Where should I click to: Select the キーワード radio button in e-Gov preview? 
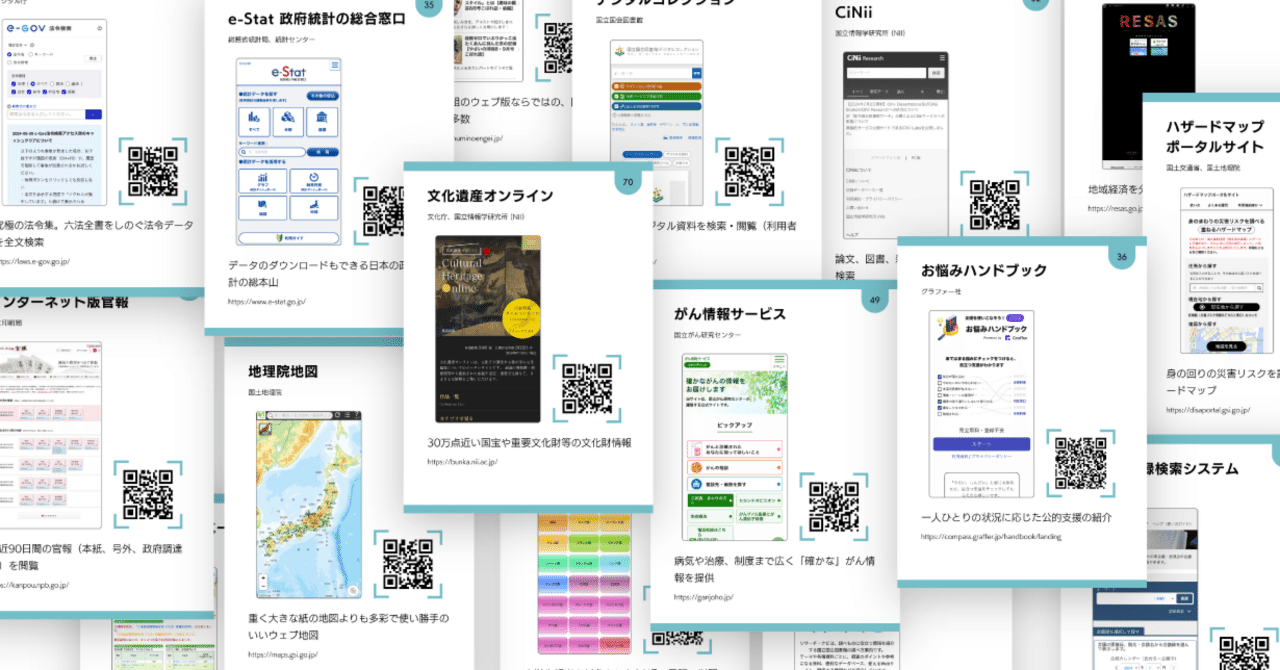click(x=31, y=53)
